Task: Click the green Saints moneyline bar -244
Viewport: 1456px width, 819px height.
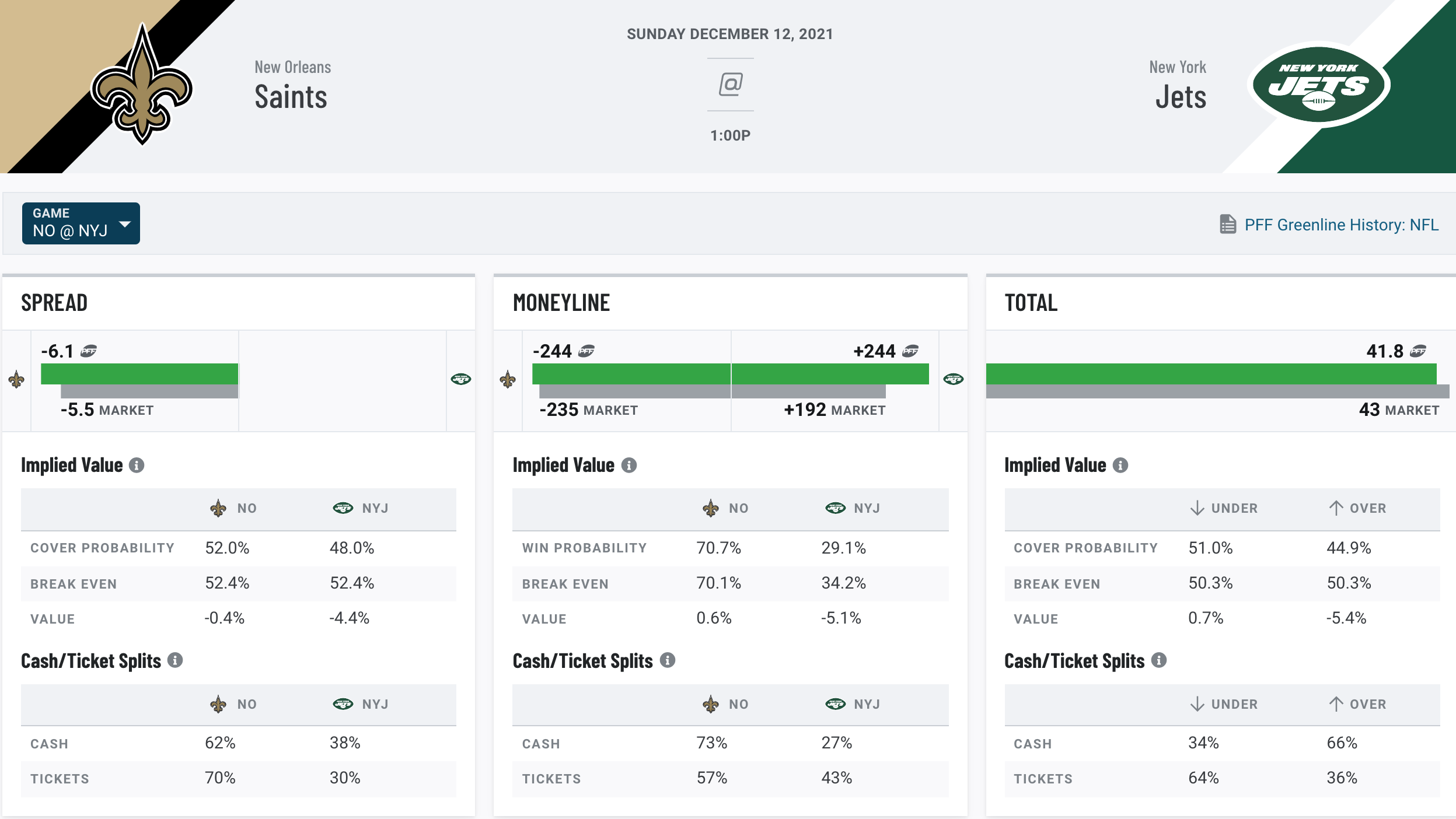Action: coord(631,374)
